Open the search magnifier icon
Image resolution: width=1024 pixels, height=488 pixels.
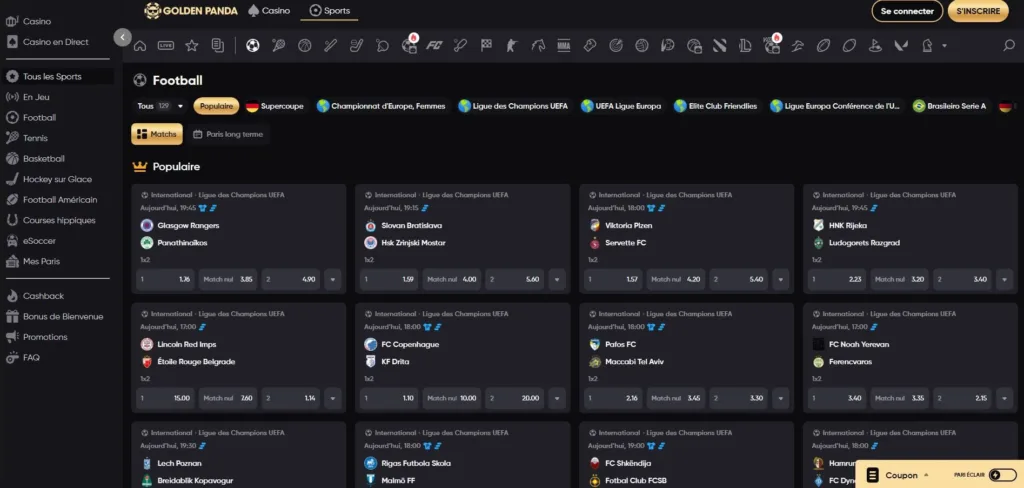[1009, 46]
